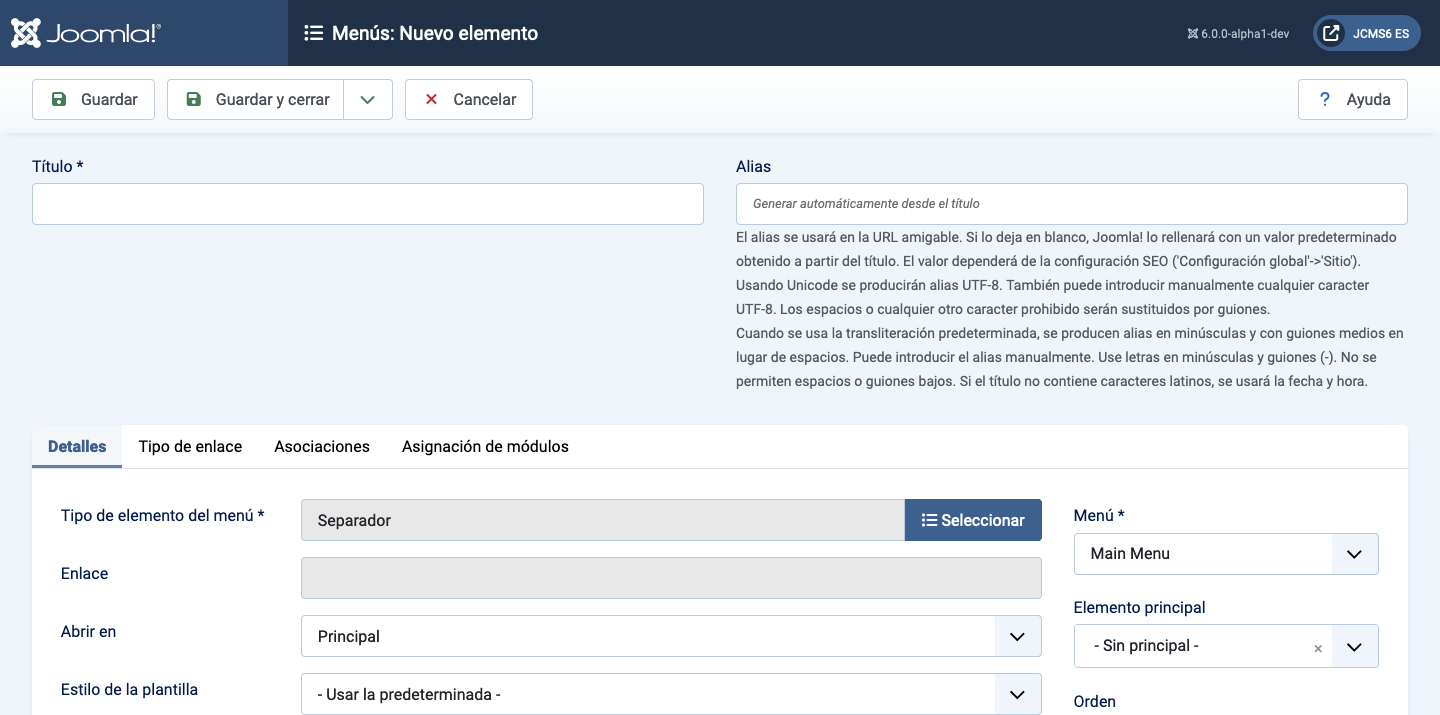Open the Abrir en dropdown
Image resolution: width=1440 pixels, height=715 pixels.
671,636
